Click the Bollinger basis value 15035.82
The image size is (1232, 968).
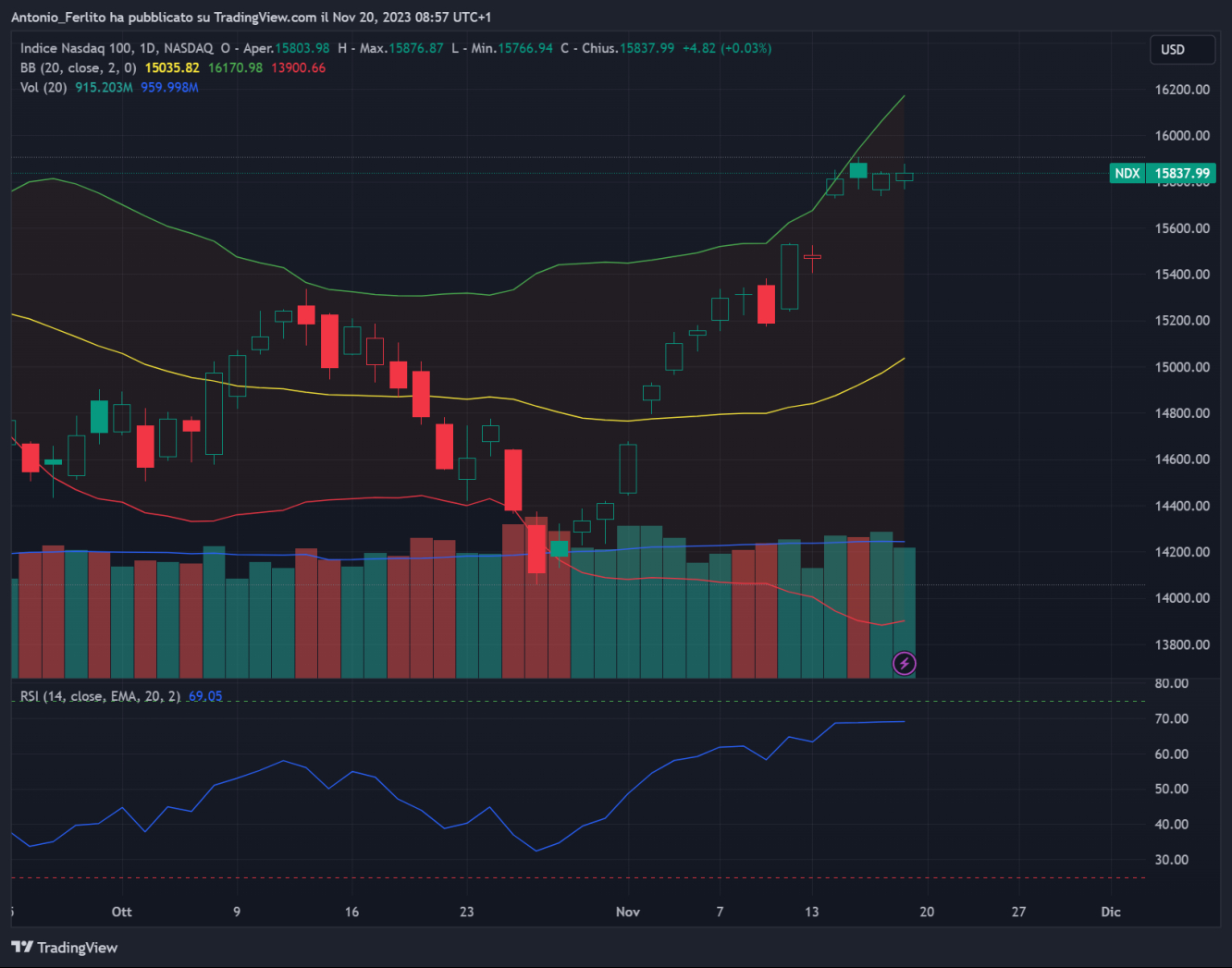[172, 67]
